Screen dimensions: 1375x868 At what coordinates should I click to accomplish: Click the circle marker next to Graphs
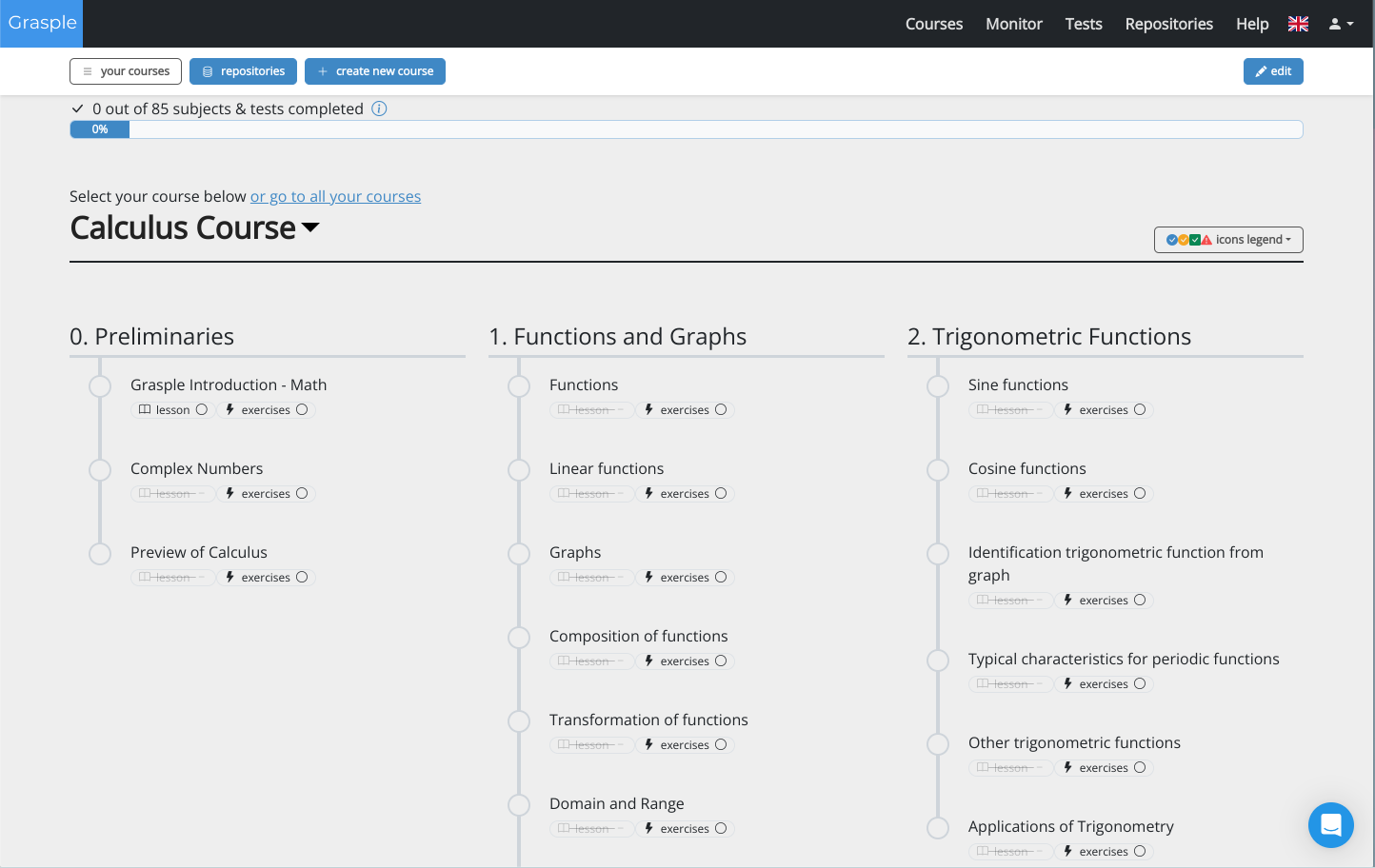519,554
